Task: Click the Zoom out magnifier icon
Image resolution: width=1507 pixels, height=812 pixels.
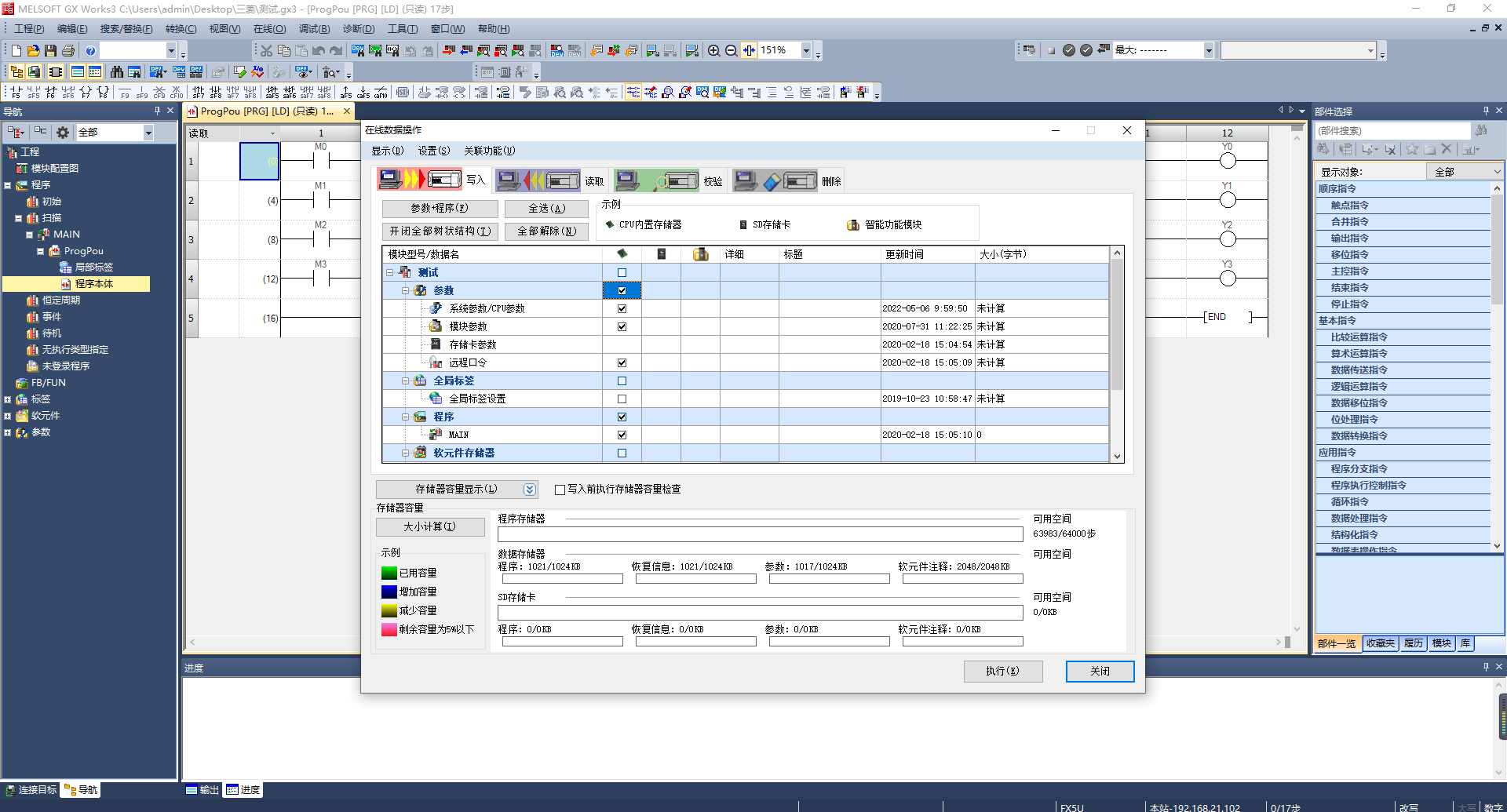Action: click(x=731, y=50)
